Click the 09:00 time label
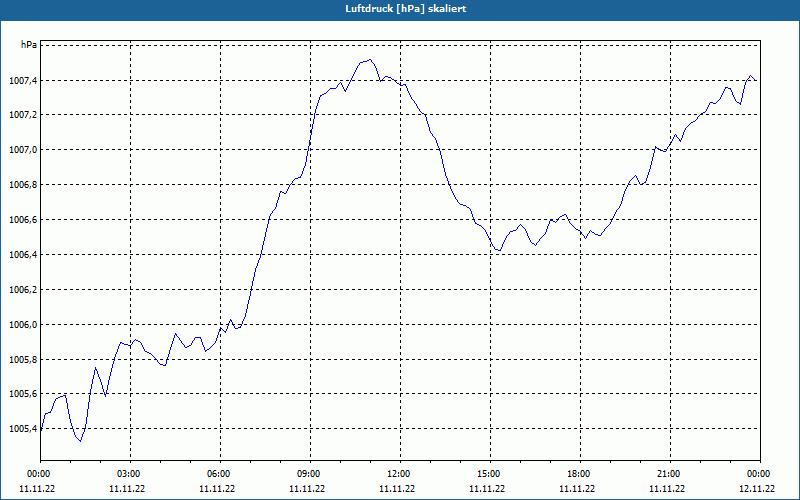The image size is (800, 500). (x=308, y=473)
